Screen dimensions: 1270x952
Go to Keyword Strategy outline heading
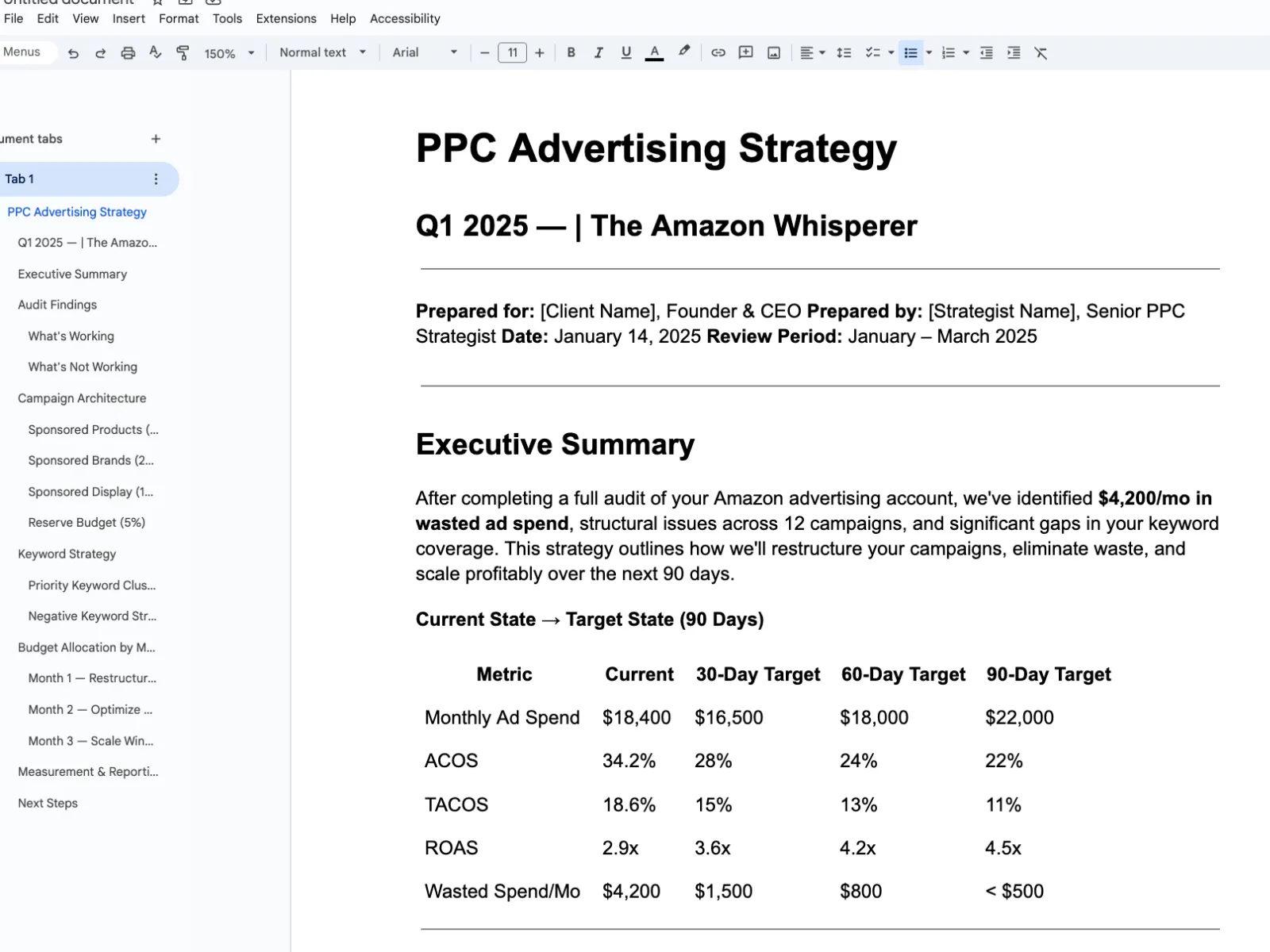(67, 554)
